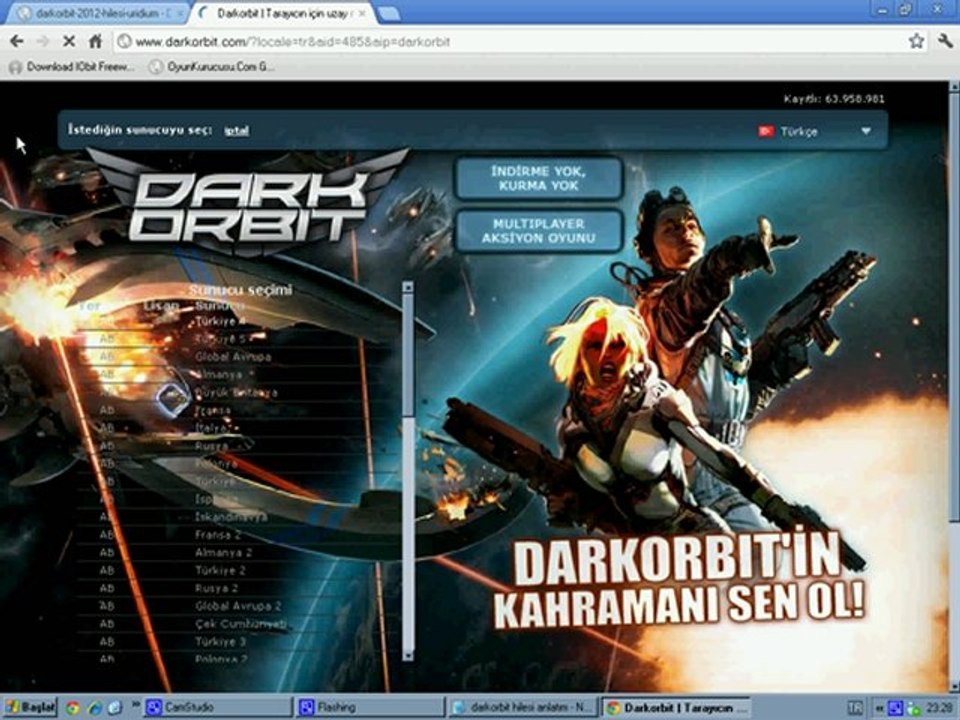
Task: Open the Başlat start menu
Action: coord(30,707)
